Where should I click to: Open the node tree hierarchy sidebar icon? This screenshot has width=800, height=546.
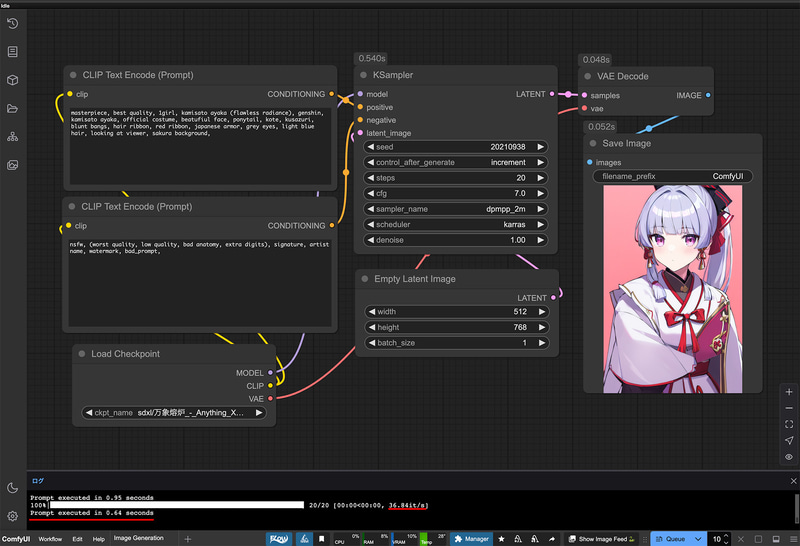pos(13,137)
